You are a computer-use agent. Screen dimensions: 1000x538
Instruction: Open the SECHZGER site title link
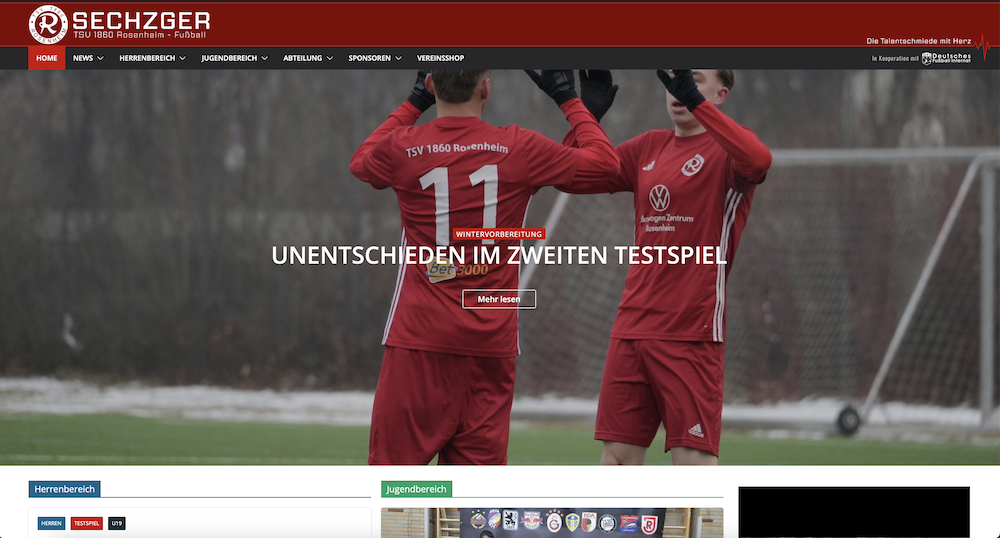point(141,21)
